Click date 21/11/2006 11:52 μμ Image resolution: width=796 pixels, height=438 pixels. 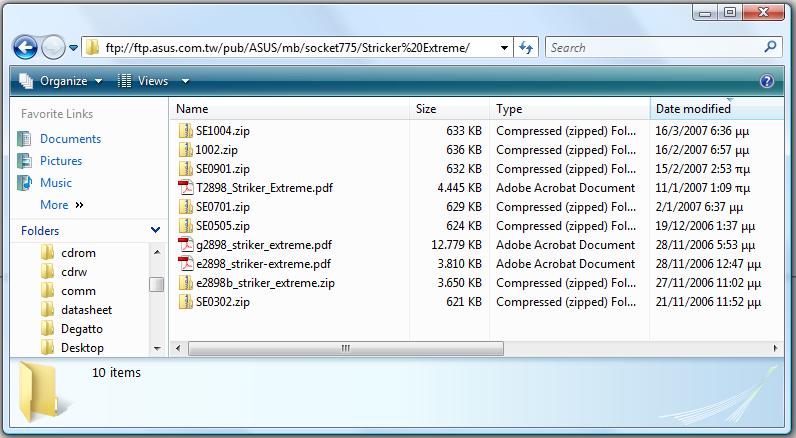pyautogui.click(x=708, y=302)
